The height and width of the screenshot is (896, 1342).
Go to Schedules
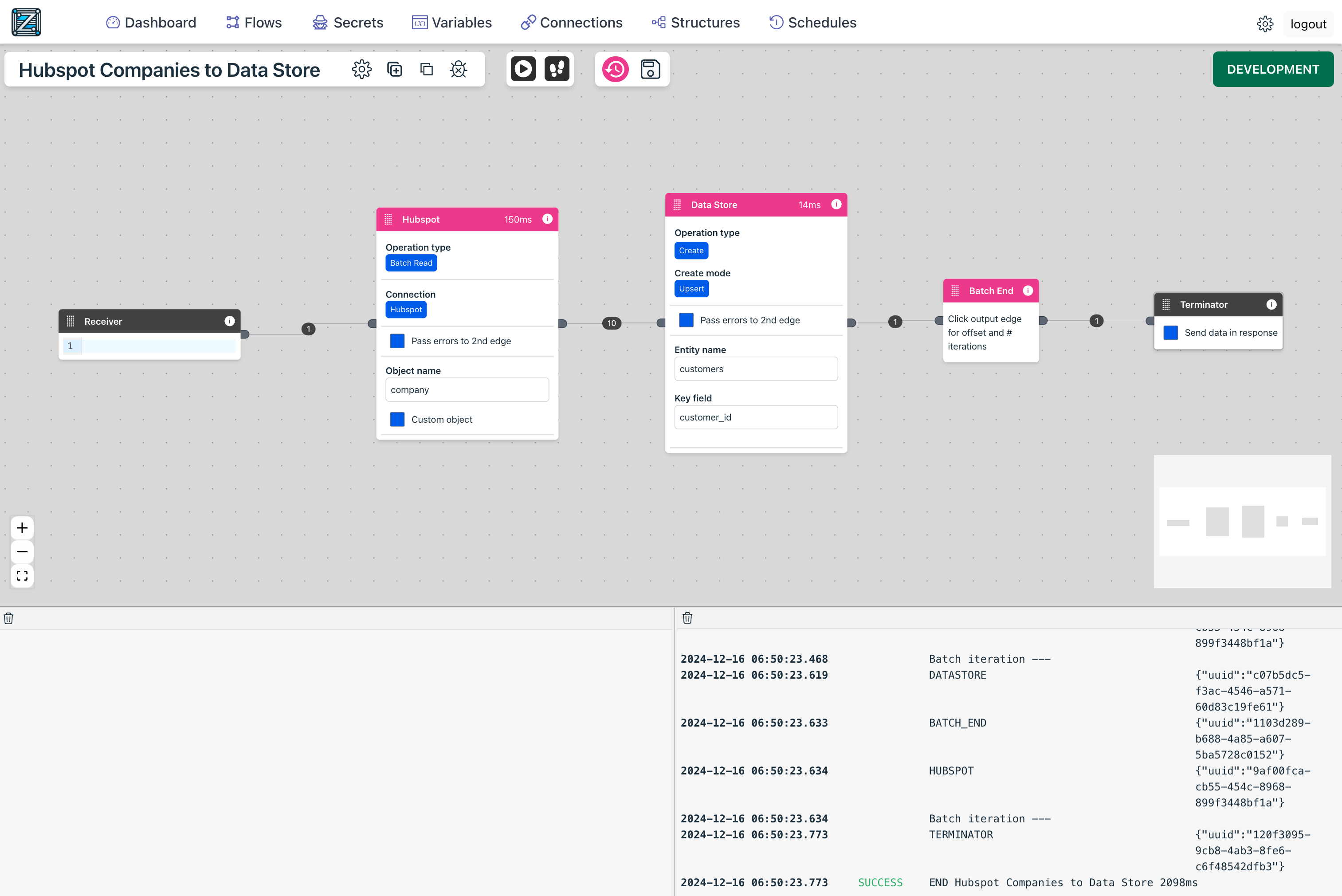click(813, 22)
